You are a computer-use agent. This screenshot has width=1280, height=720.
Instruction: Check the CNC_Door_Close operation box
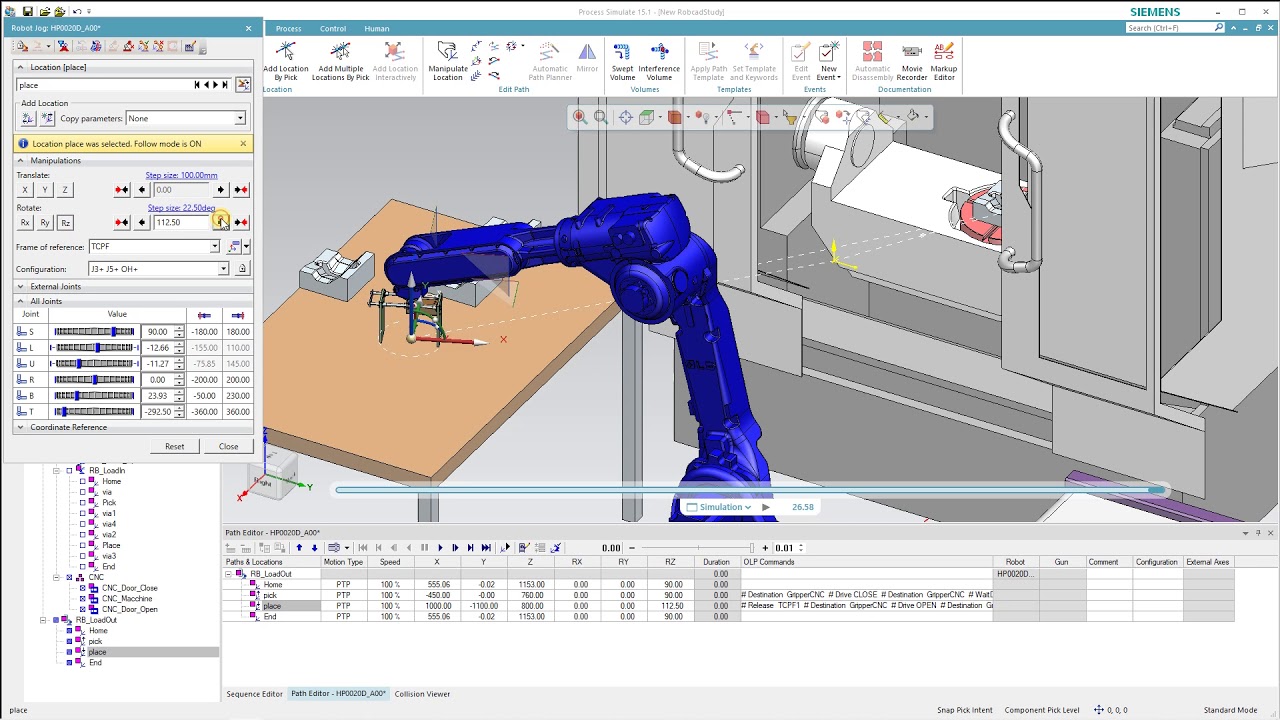click(82, 588)
